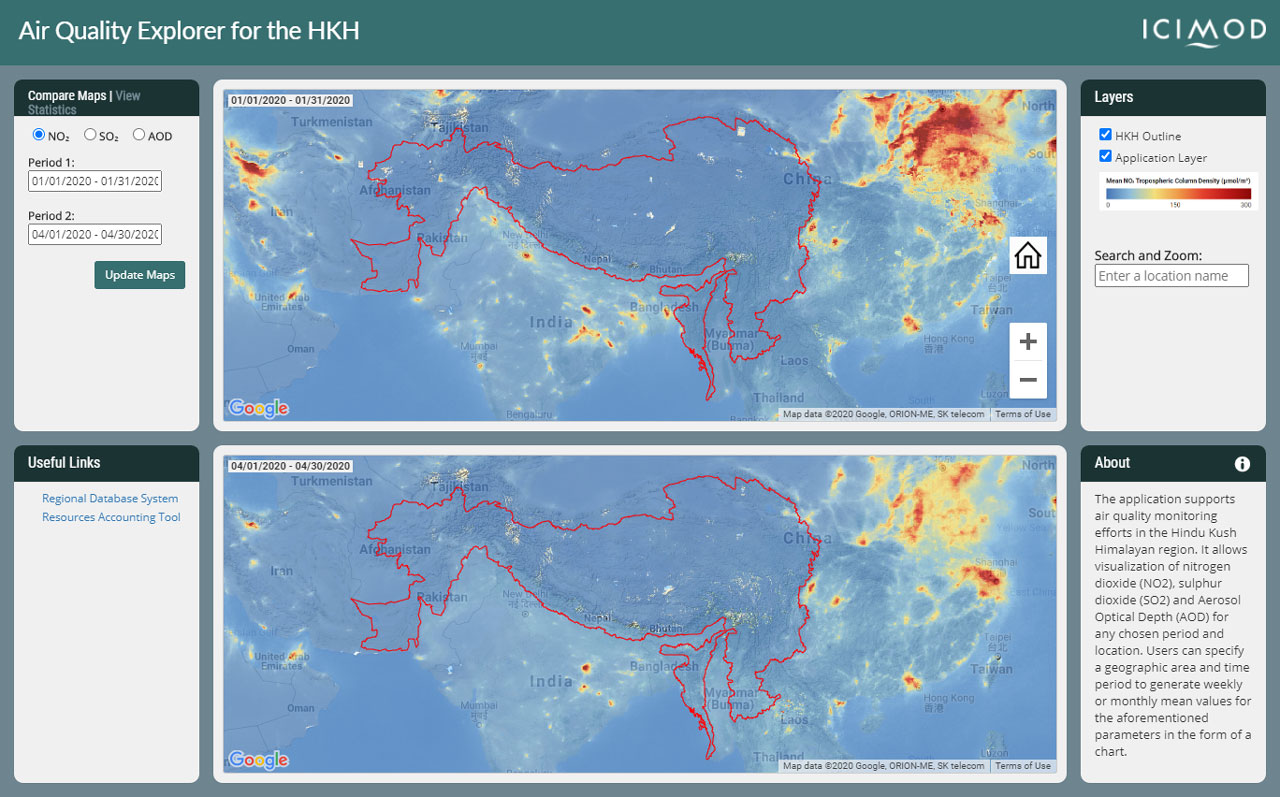
Task: Open the Resources Accounting Tool link
Action: coord(111,517)
